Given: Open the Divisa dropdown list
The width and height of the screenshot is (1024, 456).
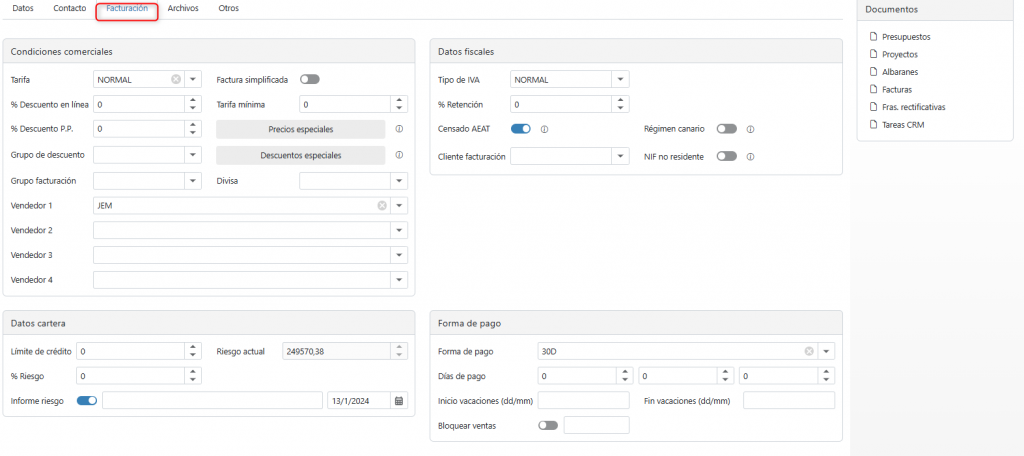Looking at the screenshot, I should 399,181.
